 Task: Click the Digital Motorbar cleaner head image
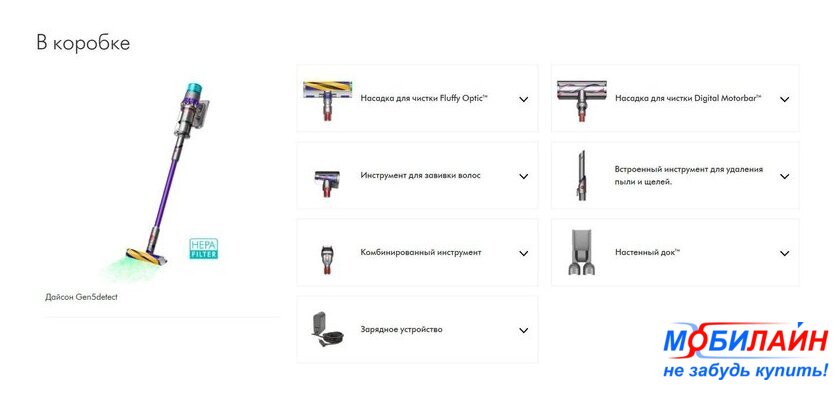coord(582,101)
